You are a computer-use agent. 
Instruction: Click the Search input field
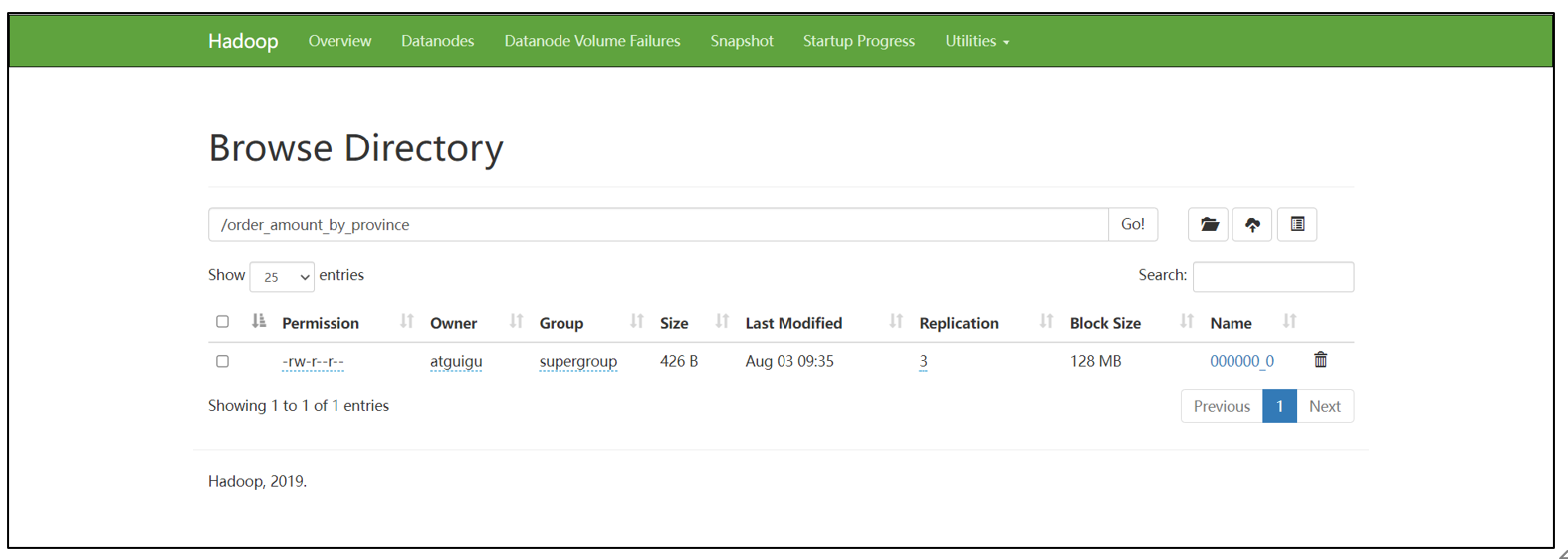tap(1272, 277)
